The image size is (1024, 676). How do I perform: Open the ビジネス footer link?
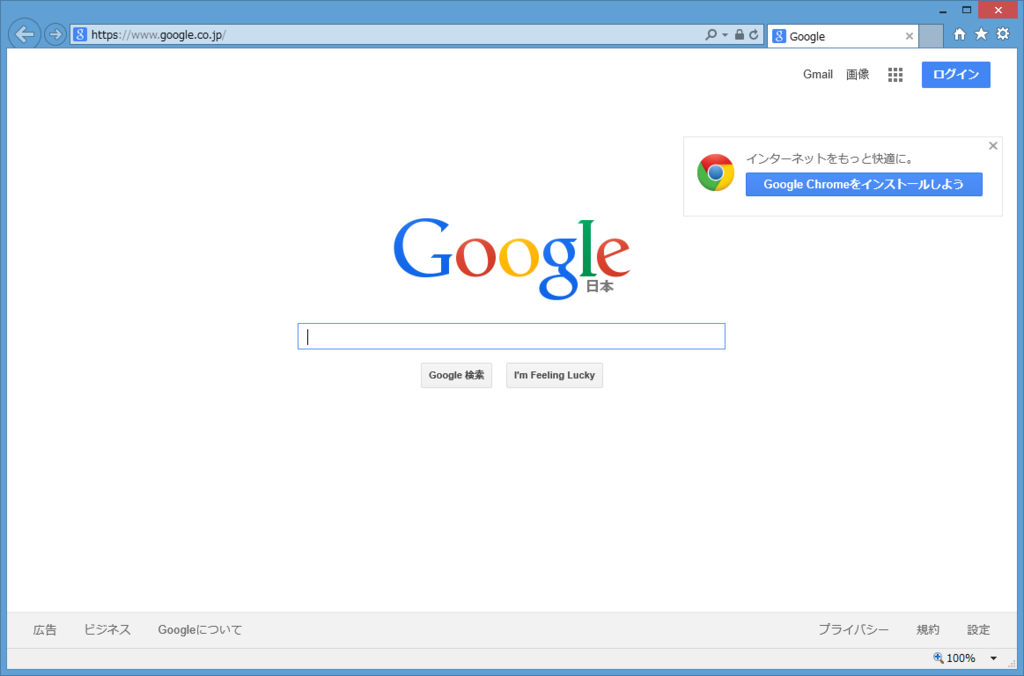point(107,630)
